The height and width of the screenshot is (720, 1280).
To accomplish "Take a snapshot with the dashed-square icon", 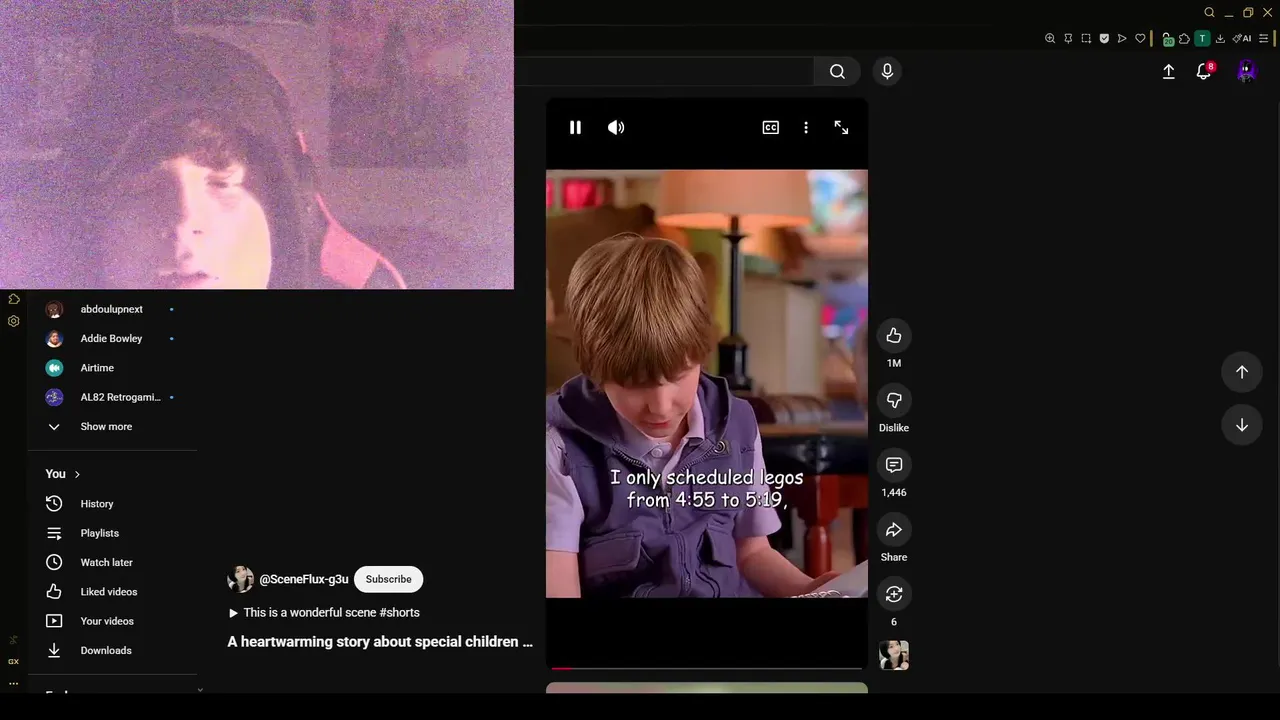I will tap(1086, 39).
